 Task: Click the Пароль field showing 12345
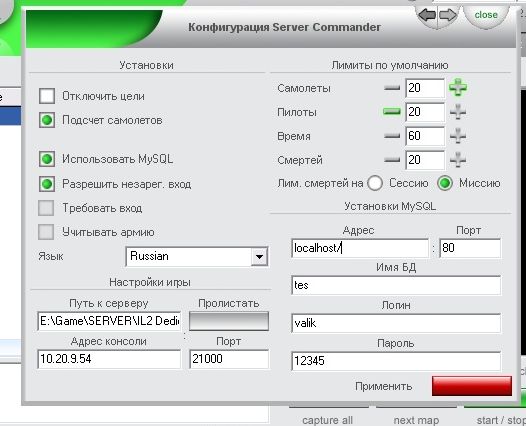(396, 361)
